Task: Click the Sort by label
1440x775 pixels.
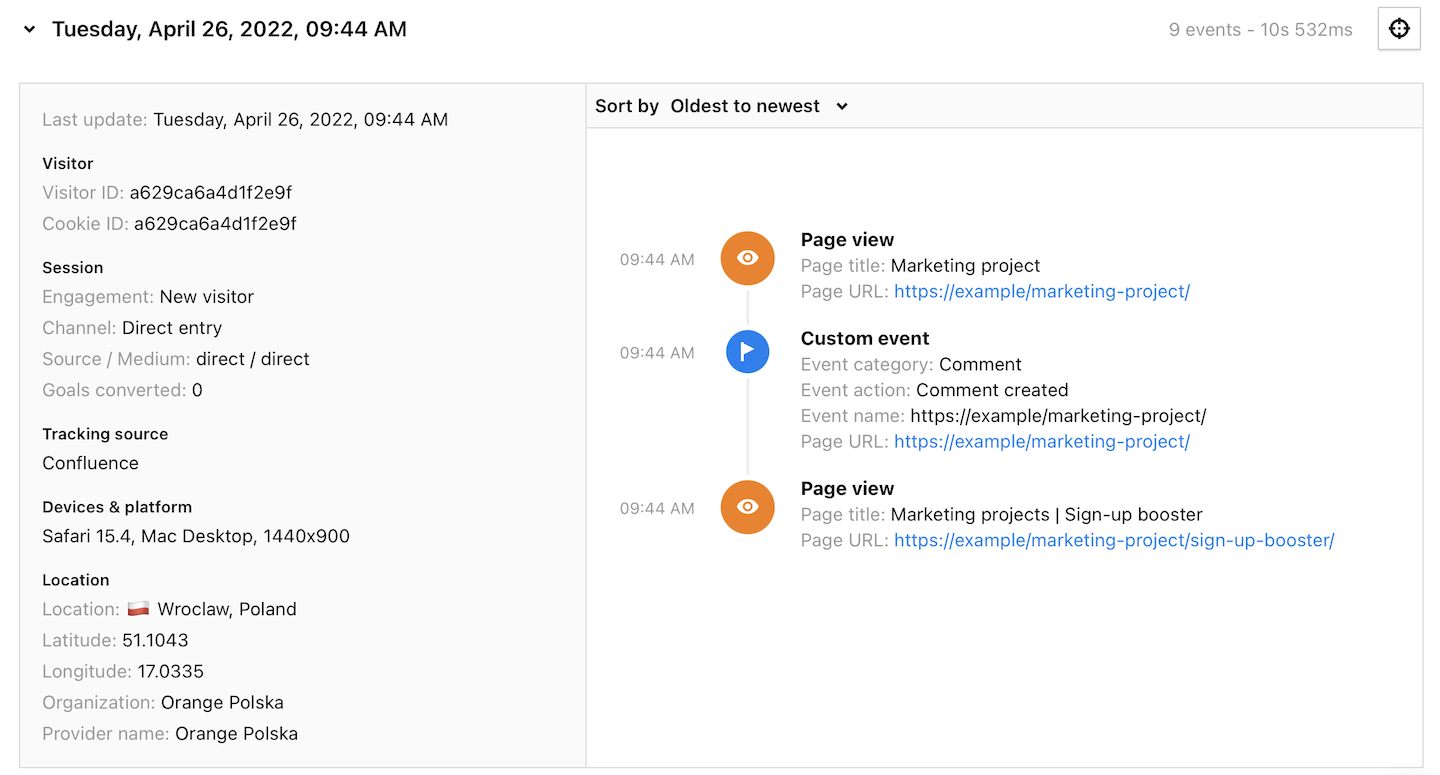Action: click(x=627, y=106)
